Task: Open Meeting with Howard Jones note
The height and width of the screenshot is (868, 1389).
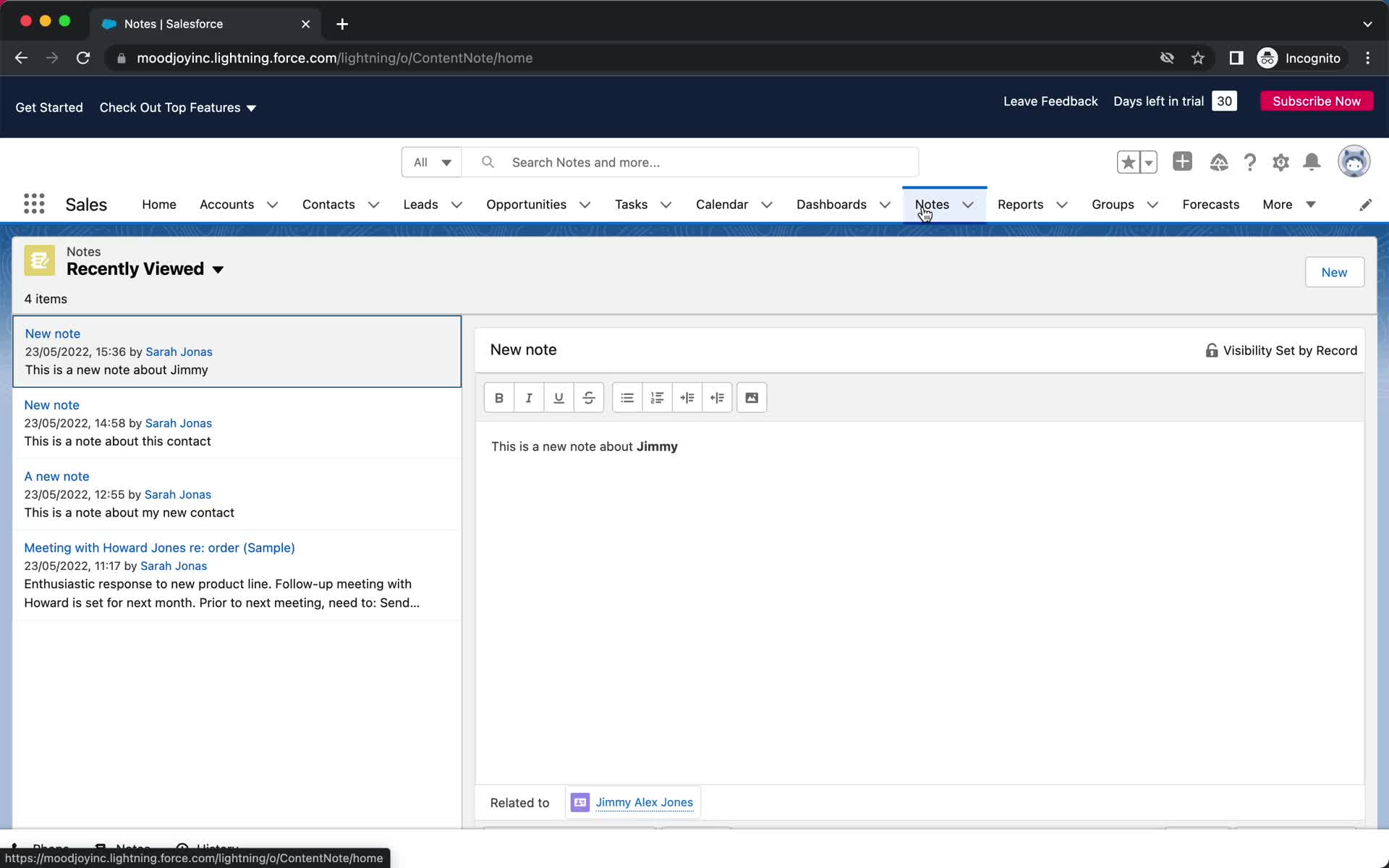Action: (x=159, y=548)
